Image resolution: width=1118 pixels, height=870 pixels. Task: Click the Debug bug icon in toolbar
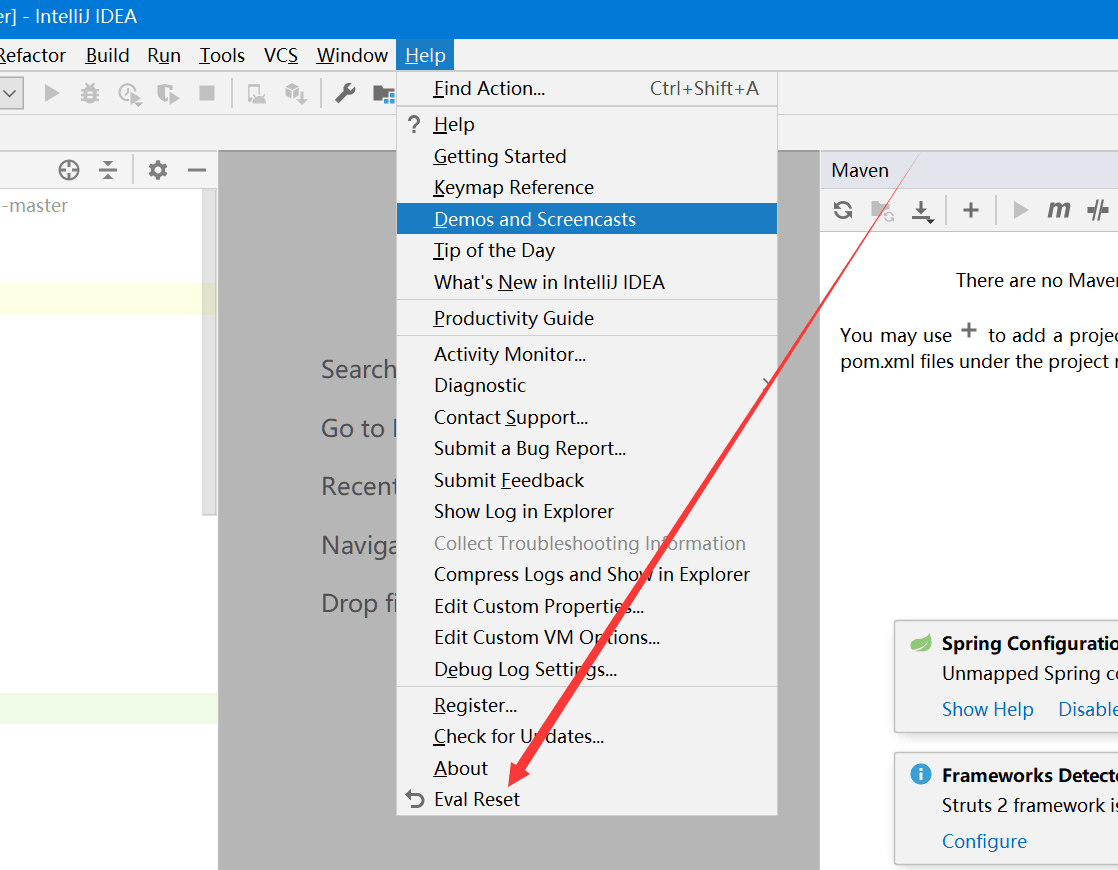click(x=90, y=93)
